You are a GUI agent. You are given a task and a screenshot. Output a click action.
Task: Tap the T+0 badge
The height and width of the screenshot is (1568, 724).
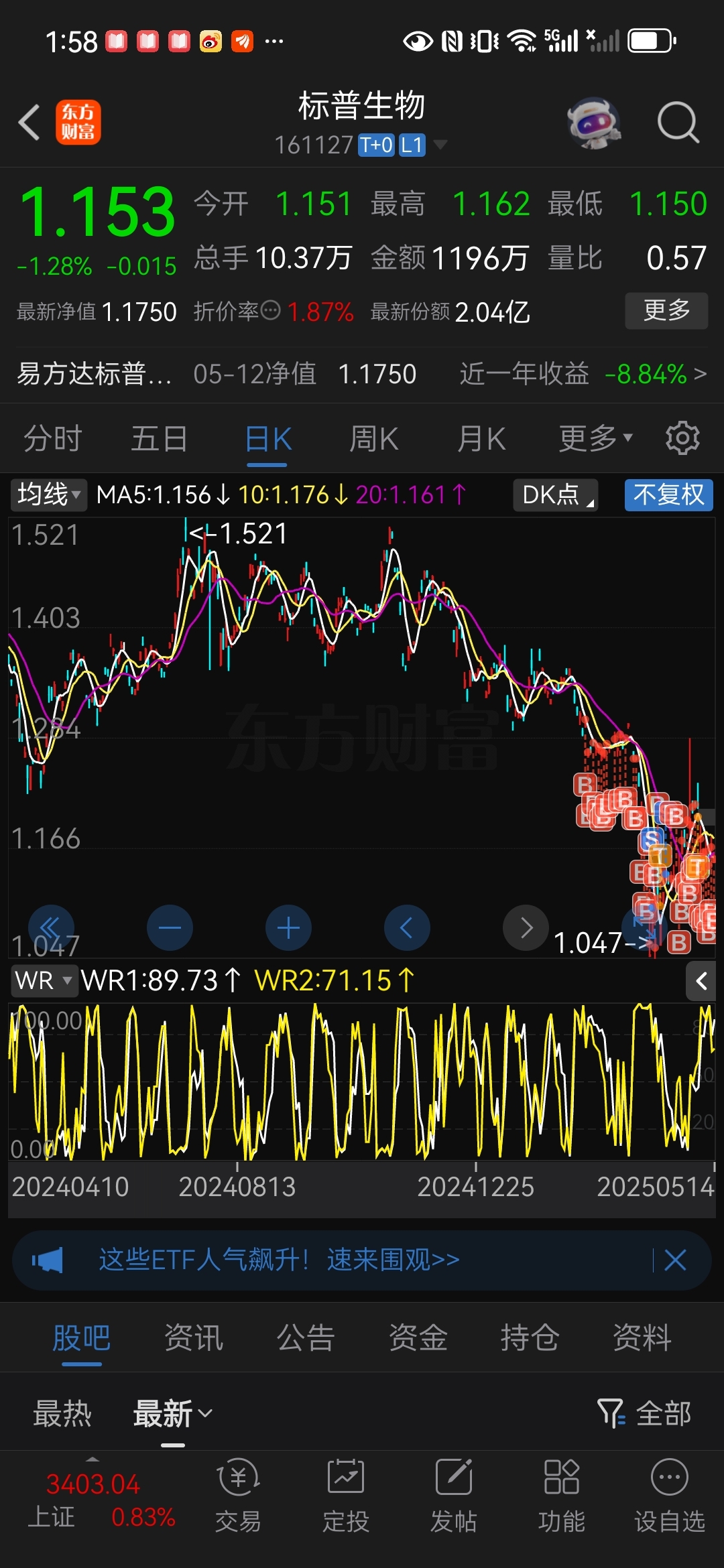[x=377, y=145]
